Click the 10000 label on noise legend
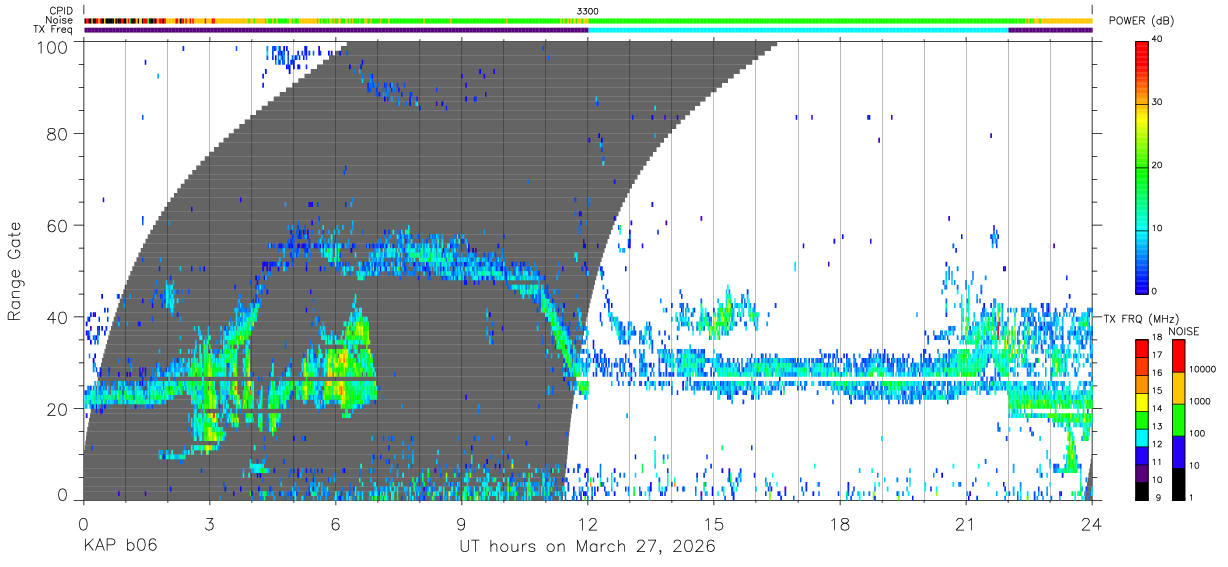The image size is (1228, 567). pyautogui.click(x=1202, y=368)
